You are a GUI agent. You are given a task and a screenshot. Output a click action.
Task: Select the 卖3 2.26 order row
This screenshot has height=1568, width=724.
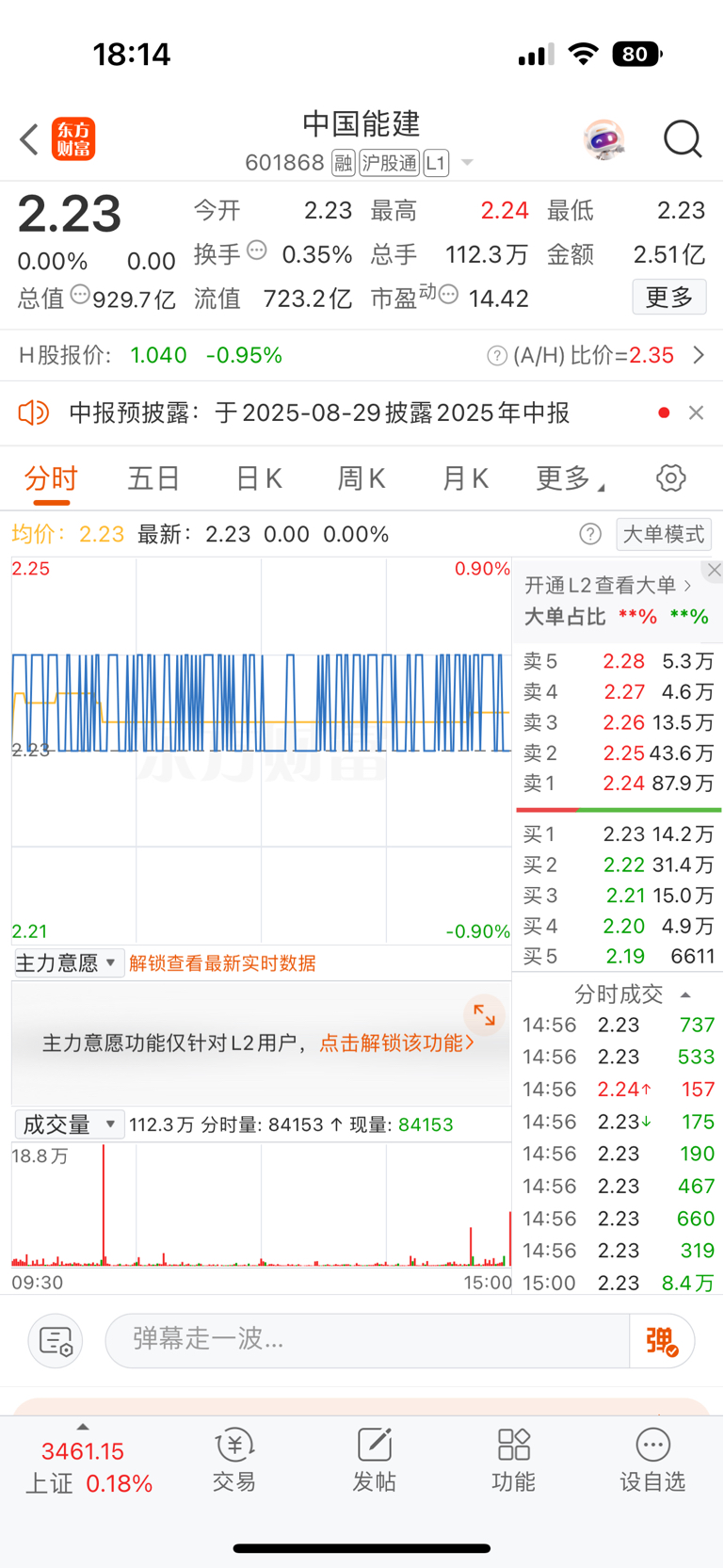click(619, 722)
